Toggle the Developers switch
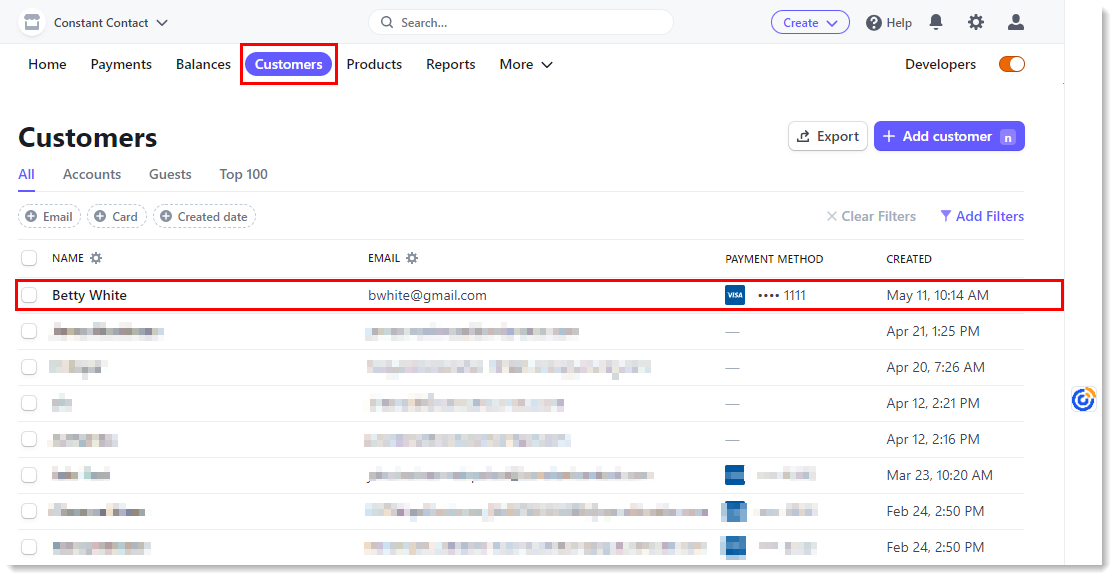This screenshot has width=1117, height=580. point(1012,64)
